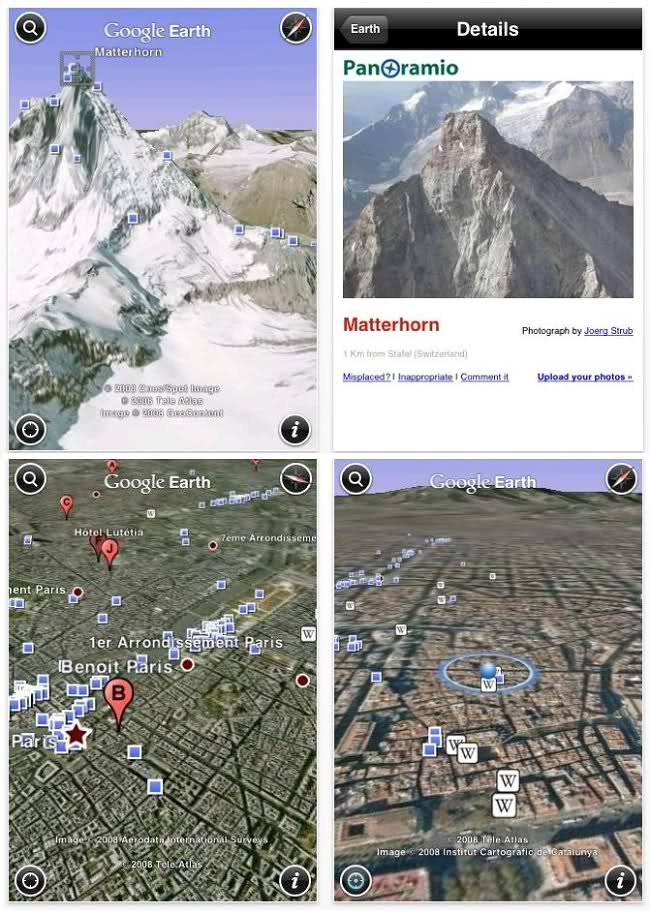This screenshot has width=650, height=913.
Task: Open the info button on the Matterhorn view
Action: pyautogui.click(x=295, y=430)
